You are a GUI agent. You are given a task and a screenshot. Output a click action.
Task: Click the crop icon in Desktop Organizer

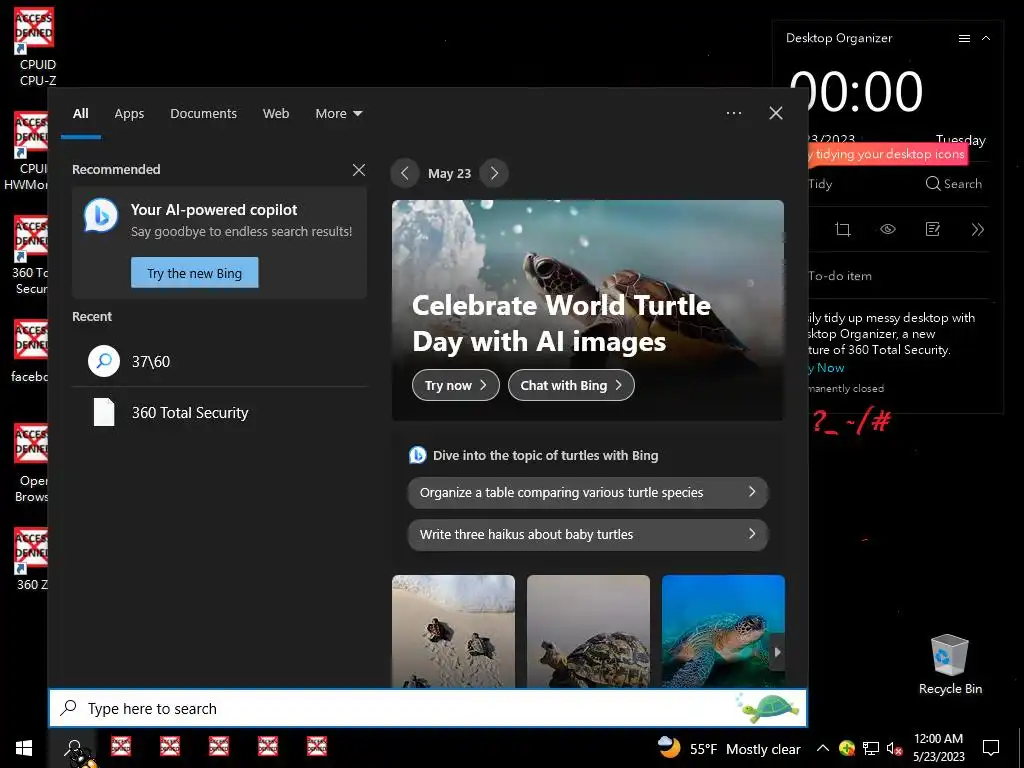click(x=842, y=229)
